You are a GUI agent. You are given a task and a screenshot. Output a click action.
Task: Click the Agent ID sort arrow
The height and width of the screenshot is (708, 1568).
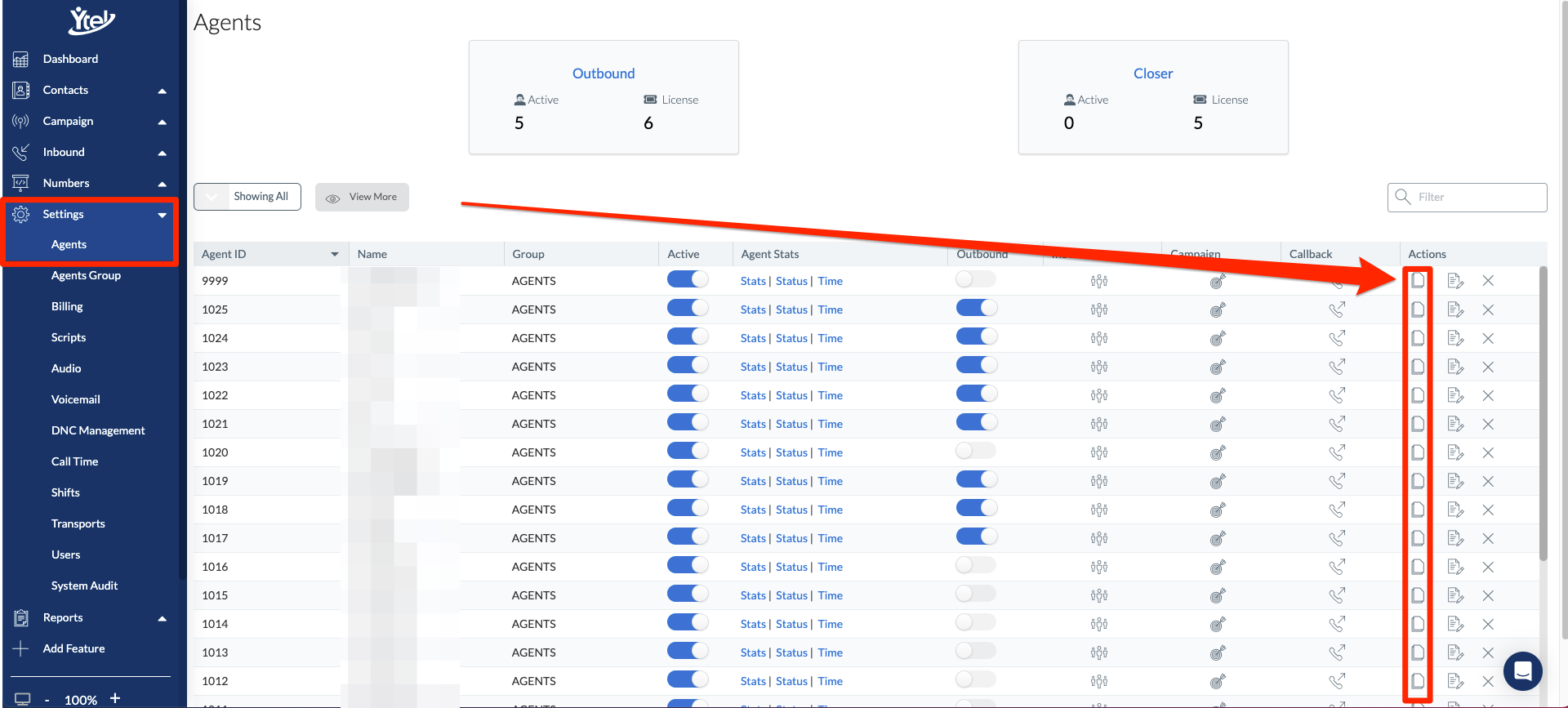335,255
